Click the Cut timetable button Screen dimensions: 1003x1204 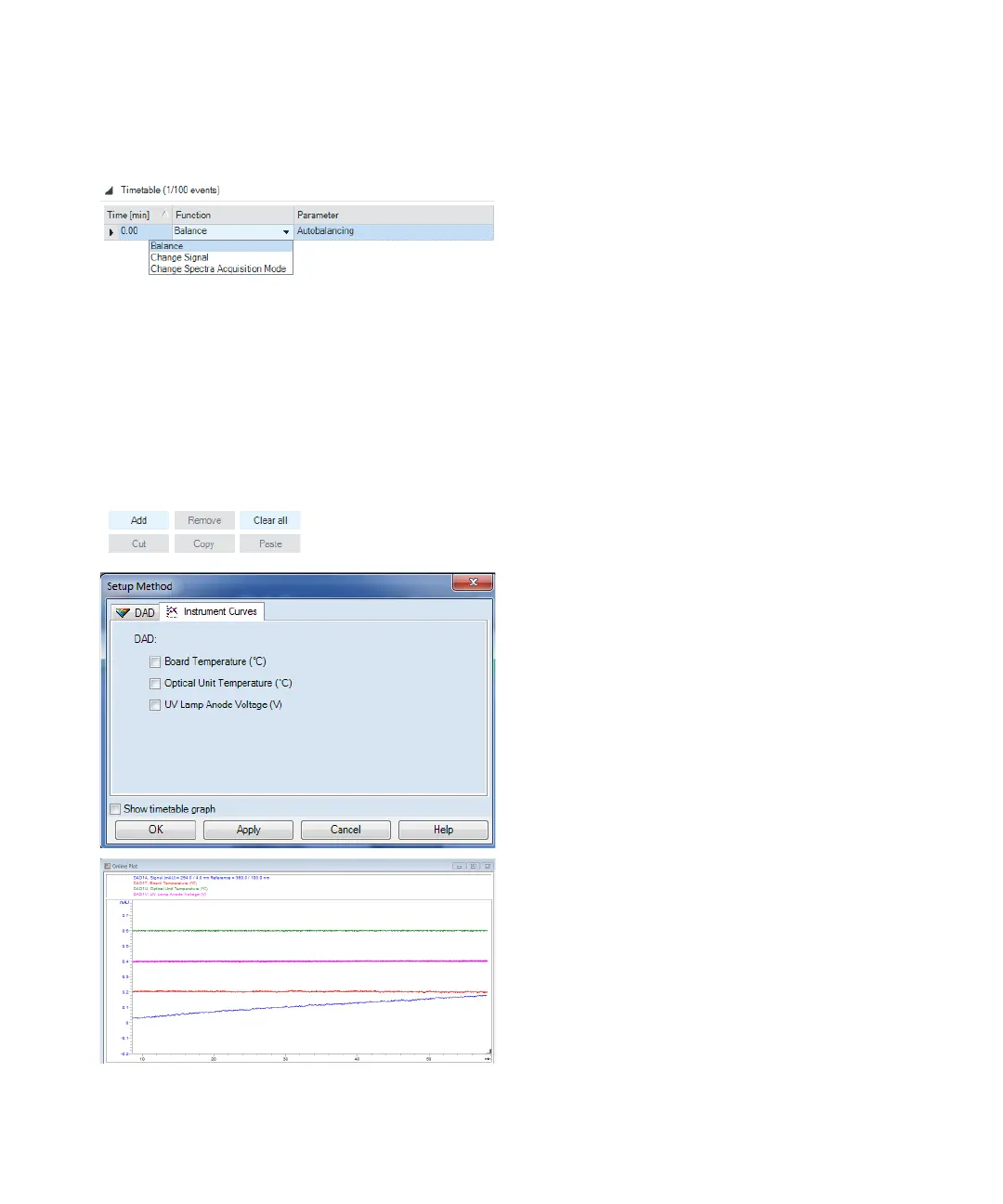(x=138, y=543)
